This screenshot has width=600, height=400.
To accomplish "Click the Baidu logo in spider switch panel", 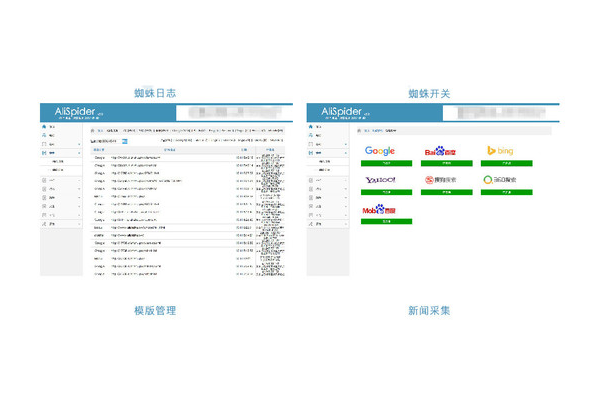I will click(439, 151).
